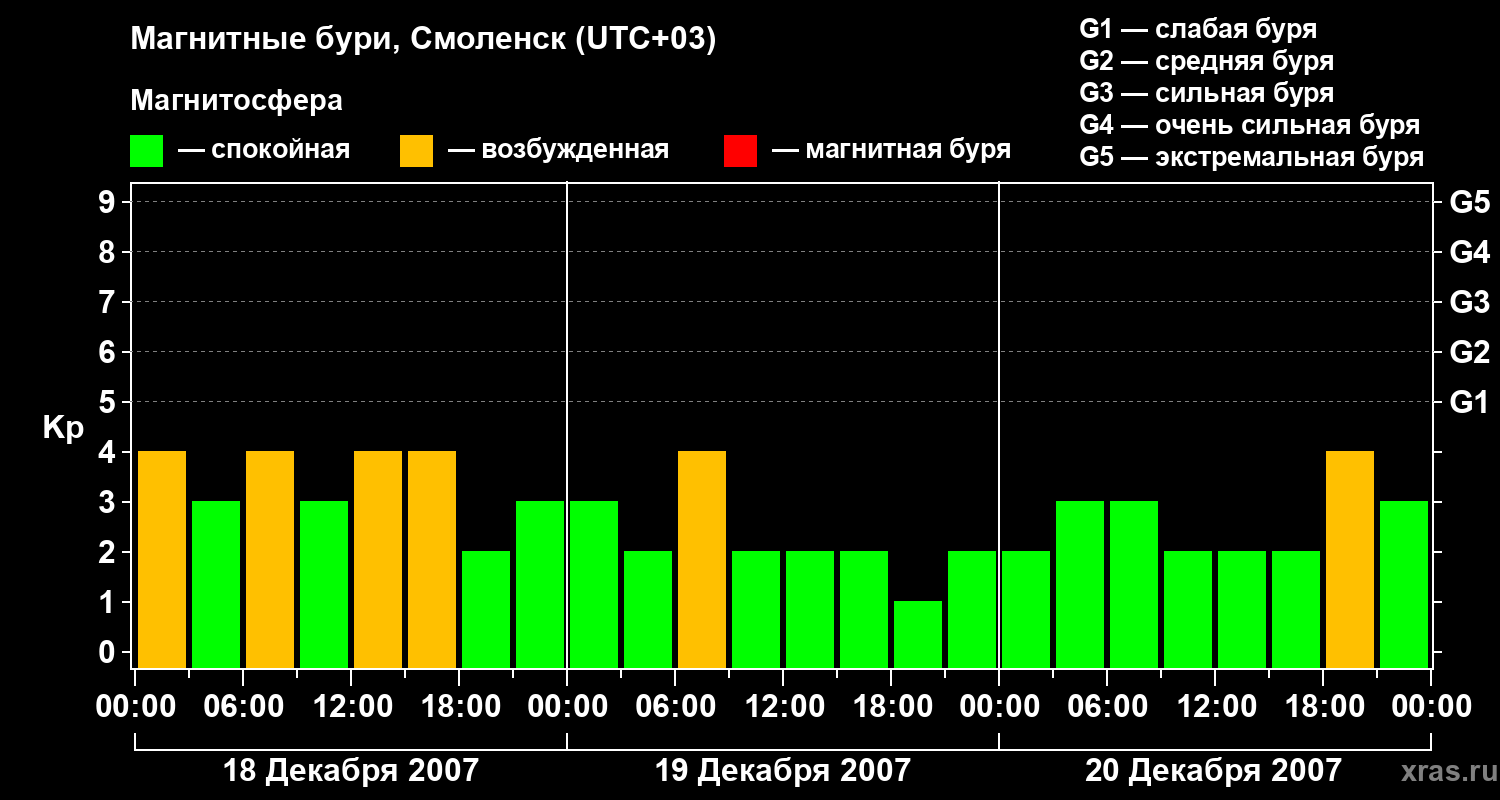Viewport: 1500px width, 800px height.
Task: Click the 06:00–09:00 bar on 20 December
Action: 1134,584
